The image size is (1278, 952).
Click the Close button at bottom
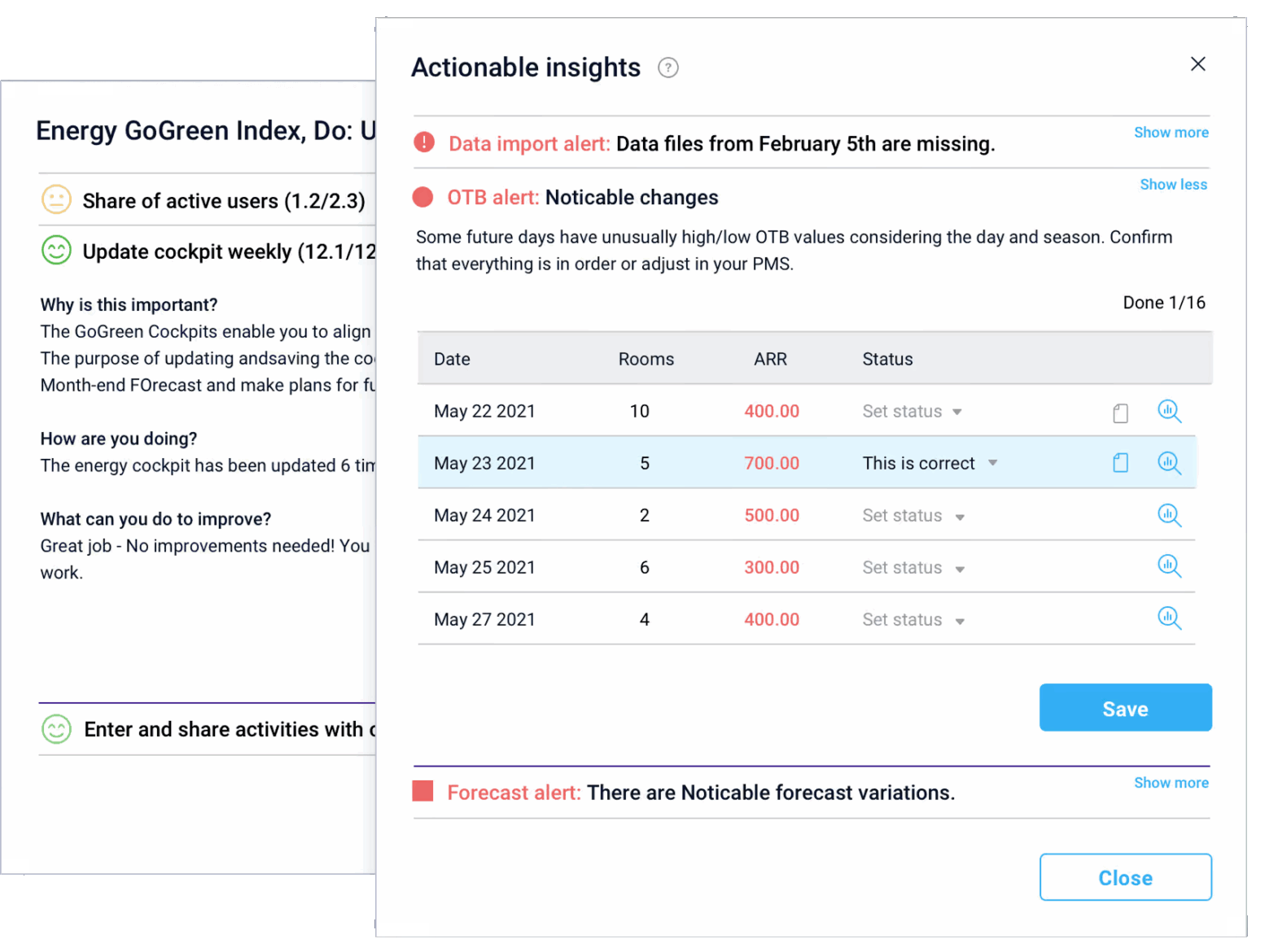(x=1125, y=877)
